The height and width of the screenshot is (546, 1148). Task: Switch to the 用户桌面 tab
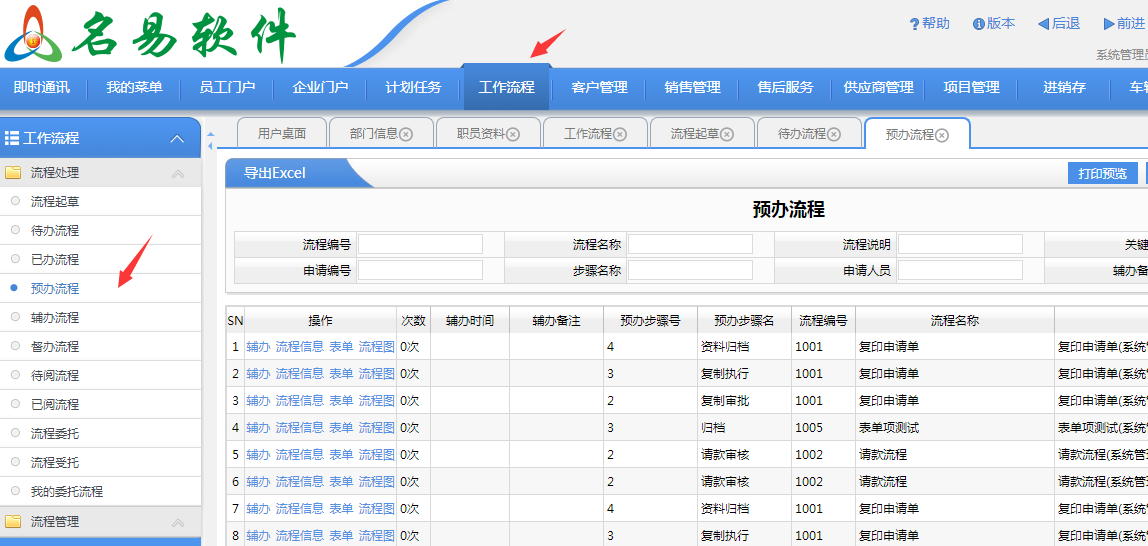tap(281, 134)
